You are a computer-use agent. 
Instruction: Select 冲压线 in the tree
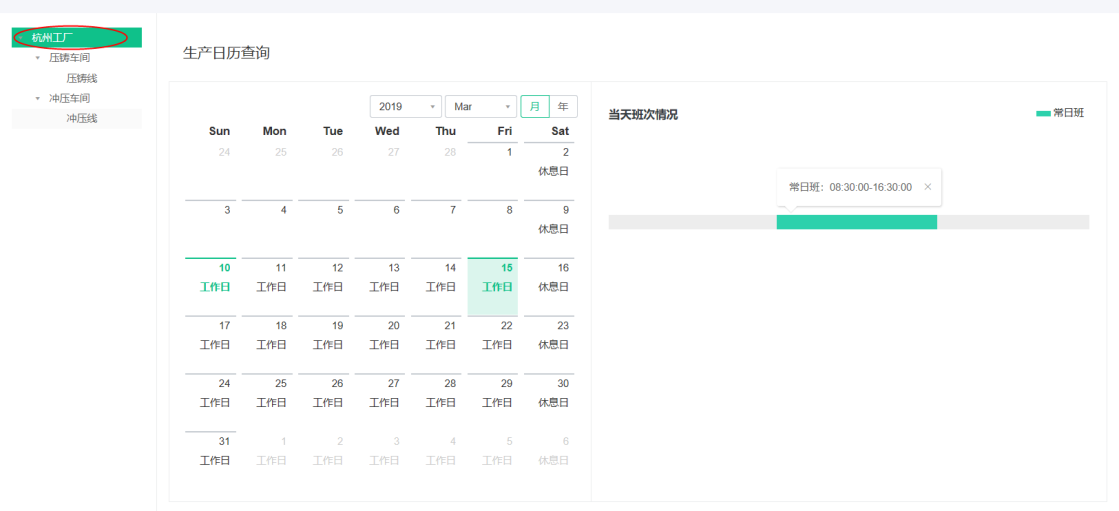82,118
